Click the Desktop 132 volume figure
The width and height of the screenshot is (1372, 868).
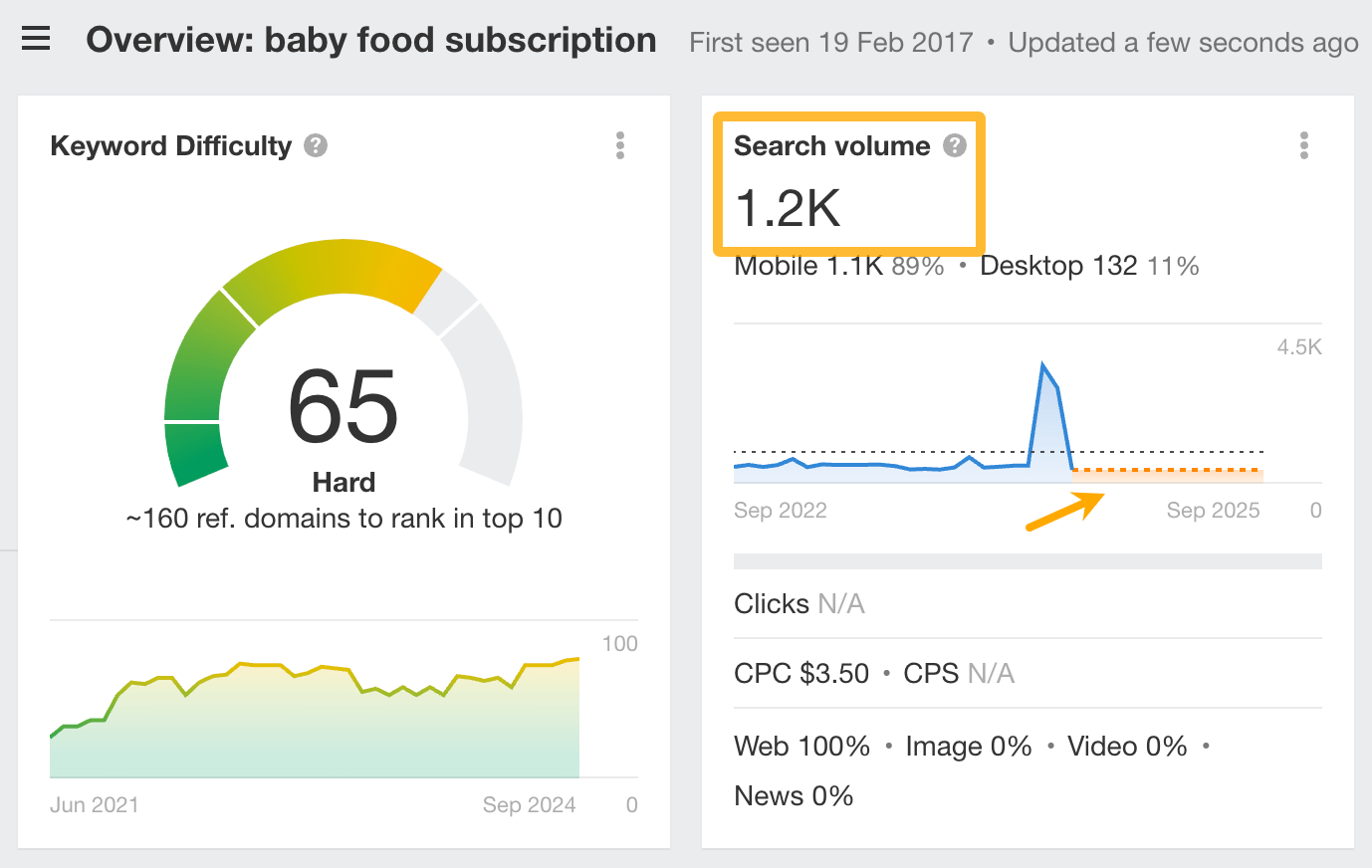1058,267
